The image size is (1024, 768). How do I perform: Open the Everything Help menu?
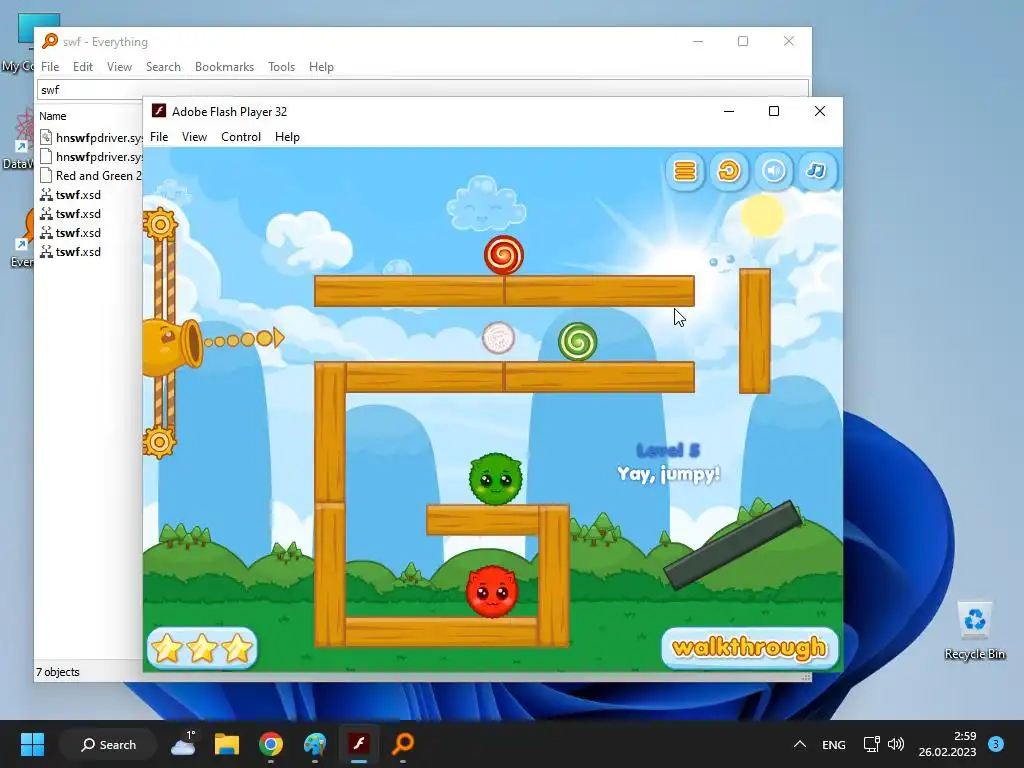pos(321,67)
